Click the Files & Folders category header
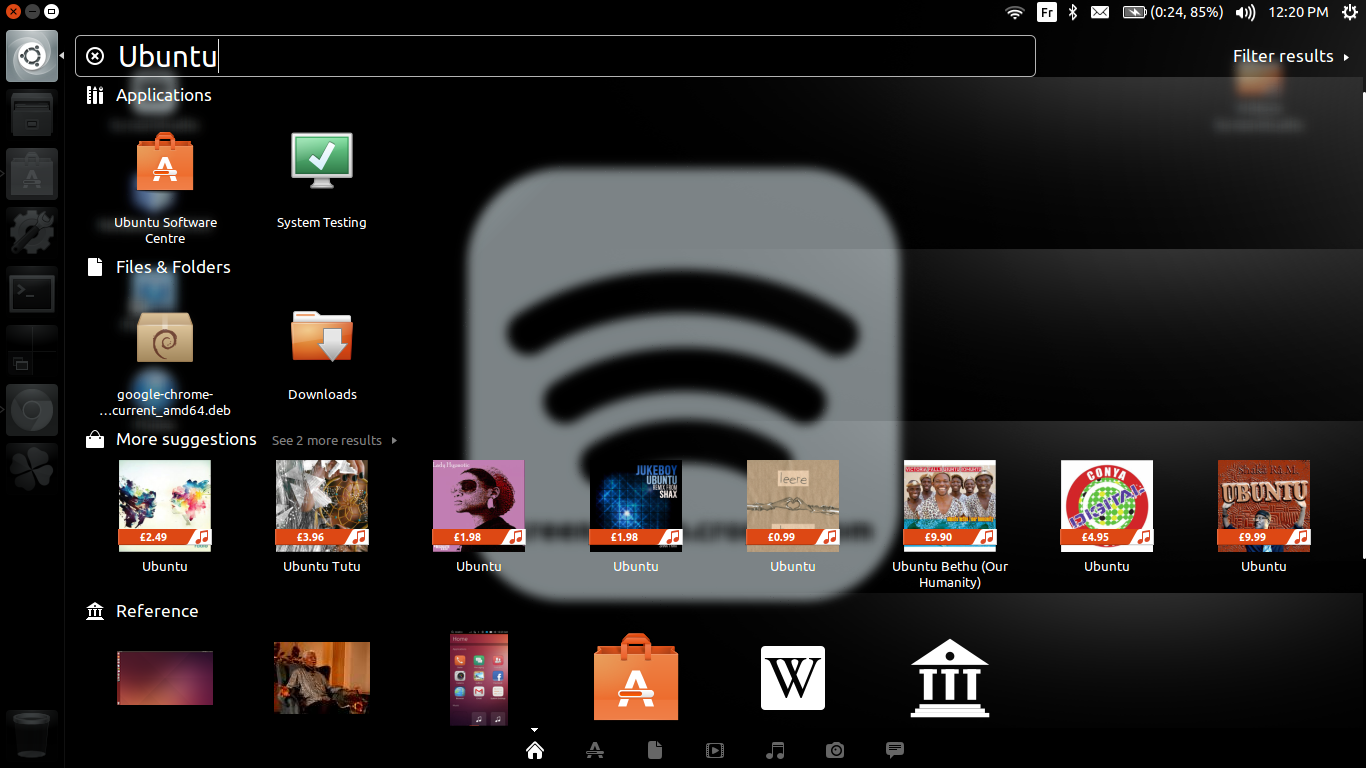 tap(158, 267)
